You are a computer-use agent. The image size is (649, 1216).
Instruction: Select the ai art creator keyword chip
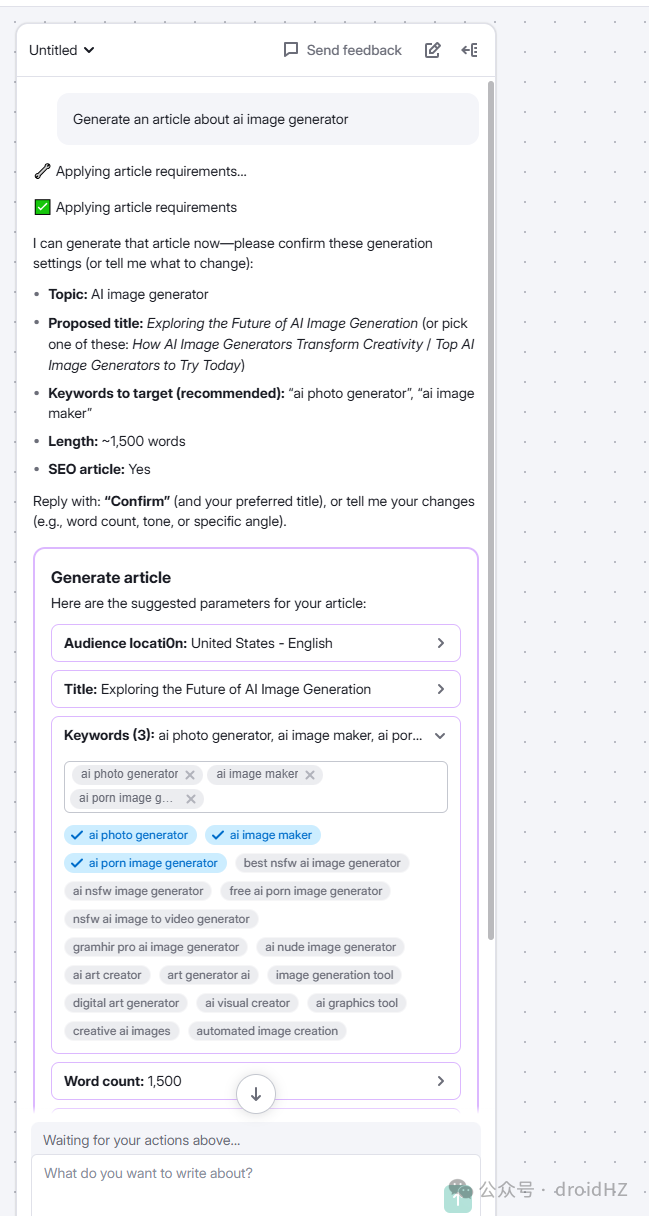point(107,975)
